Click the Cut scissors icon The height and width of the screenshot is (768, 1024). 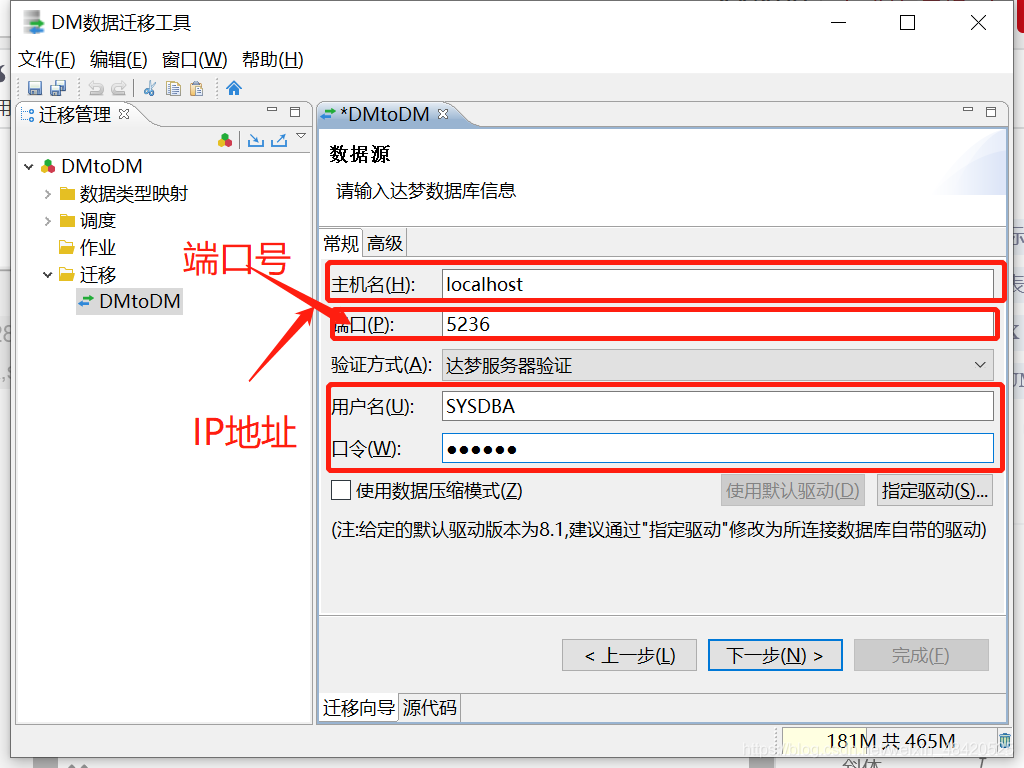pyautogui.click(x=150, y=88)
